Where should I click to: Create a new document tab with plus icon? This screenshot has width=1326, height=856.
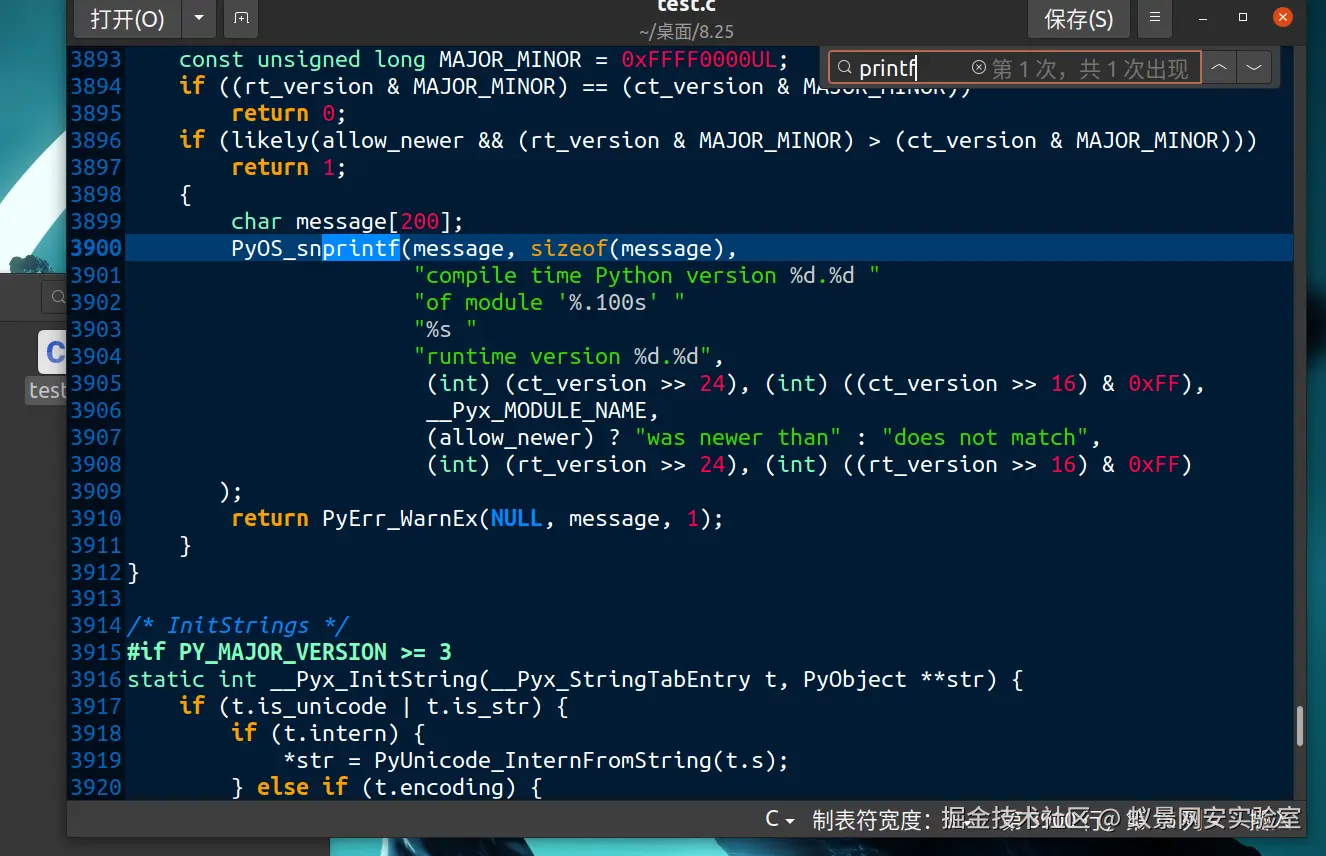(x=241, y=18)
